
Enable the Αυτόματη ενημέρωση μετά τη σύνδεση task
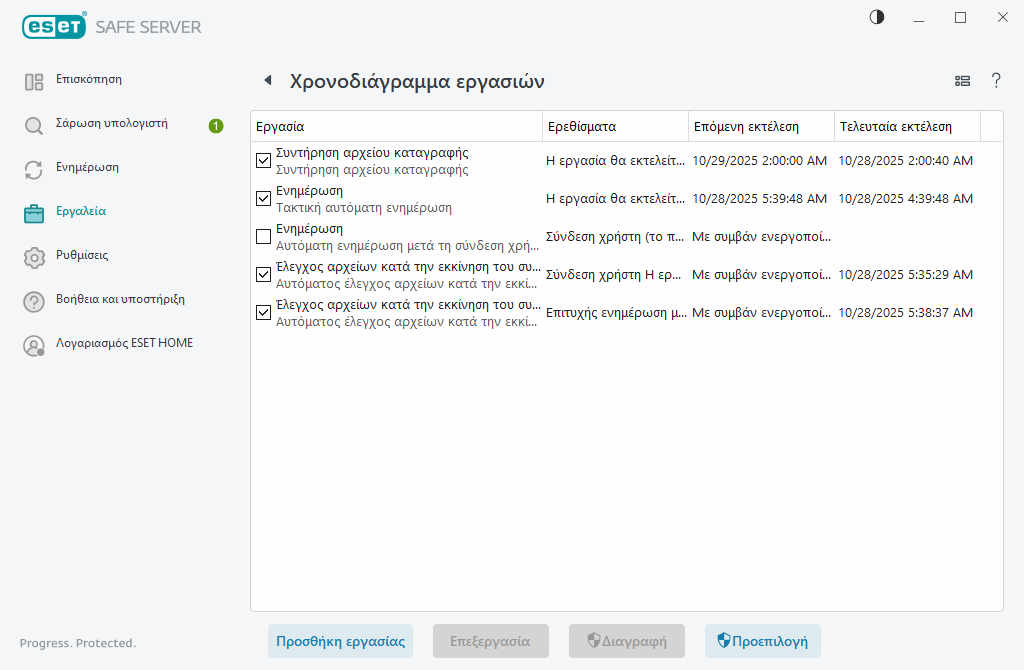click(263, 237)
